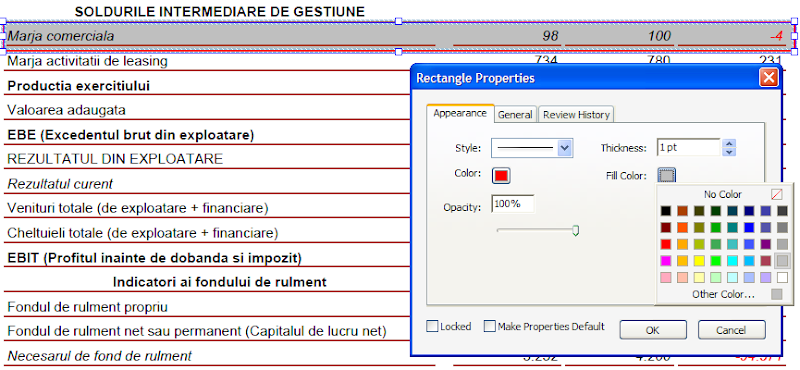This screenshot has width=800, height=370.
Task: Open the Review History tab
Action: click(576, 115)
